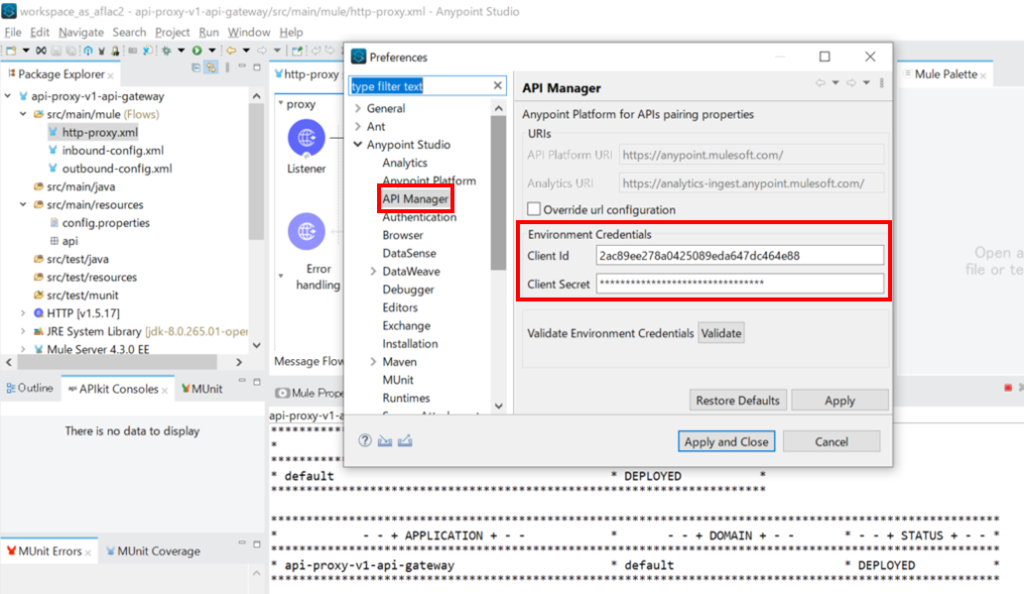Image resolution: width=1024 pixels, height=594 pixels.
Task: Switch to the MUnit Coverage tab
Action: pos(157,551)
